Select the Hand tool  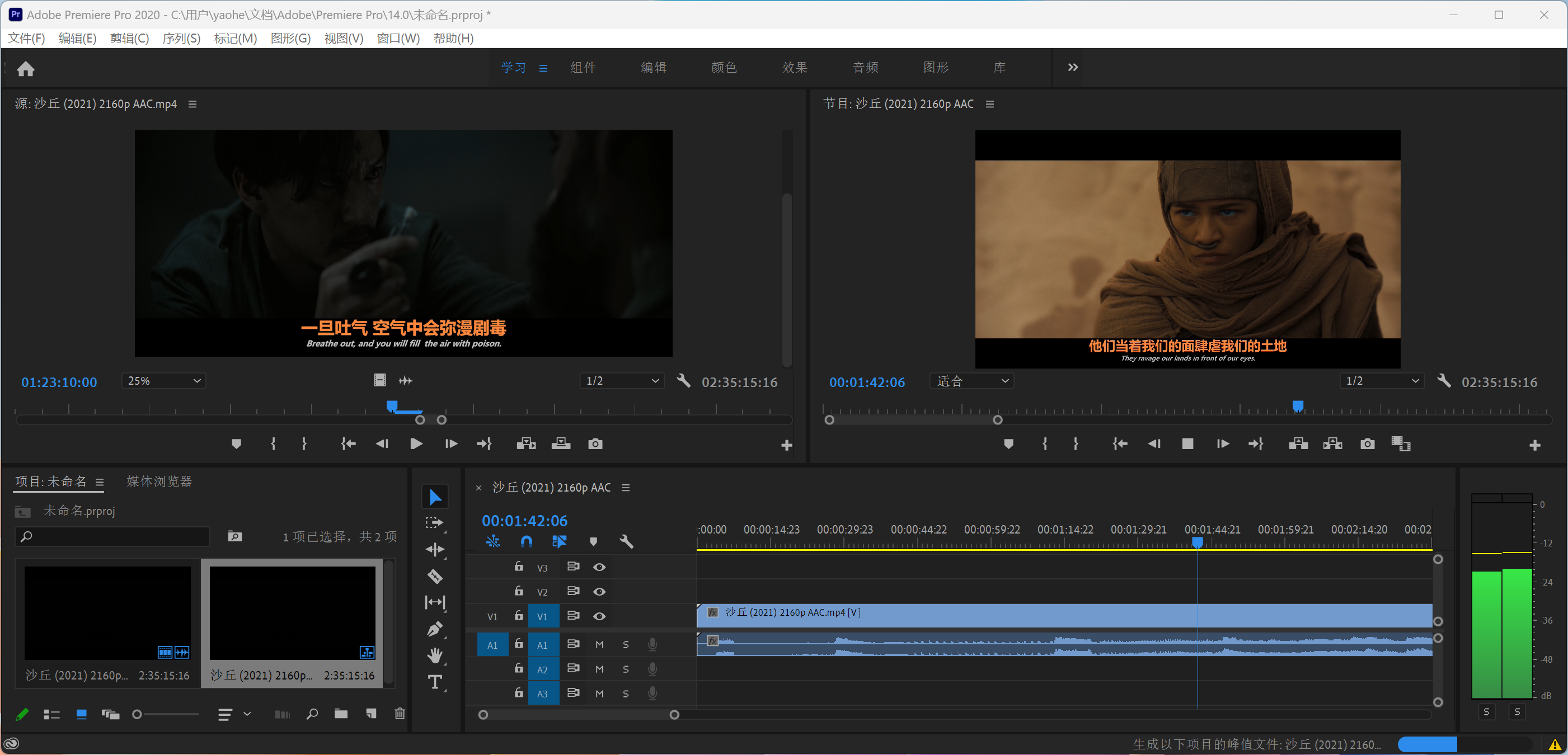pos(435,655)
